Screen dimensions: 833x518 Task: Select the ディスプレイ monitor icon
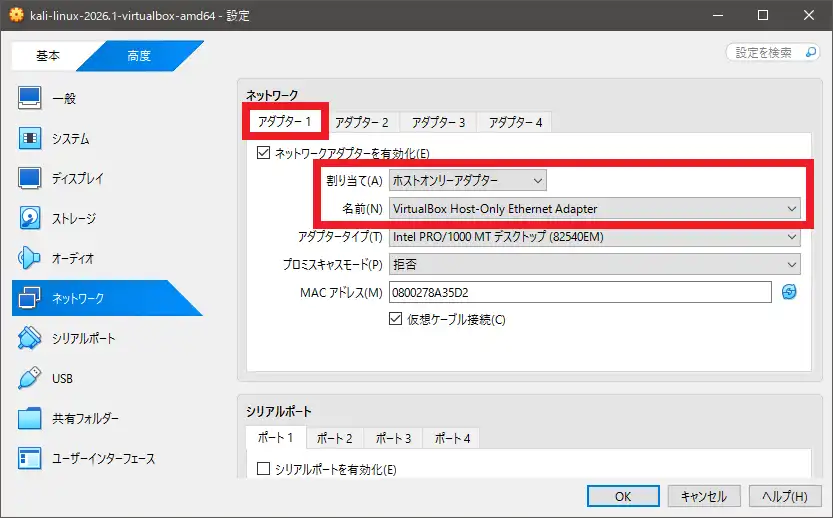pos(29,179)
